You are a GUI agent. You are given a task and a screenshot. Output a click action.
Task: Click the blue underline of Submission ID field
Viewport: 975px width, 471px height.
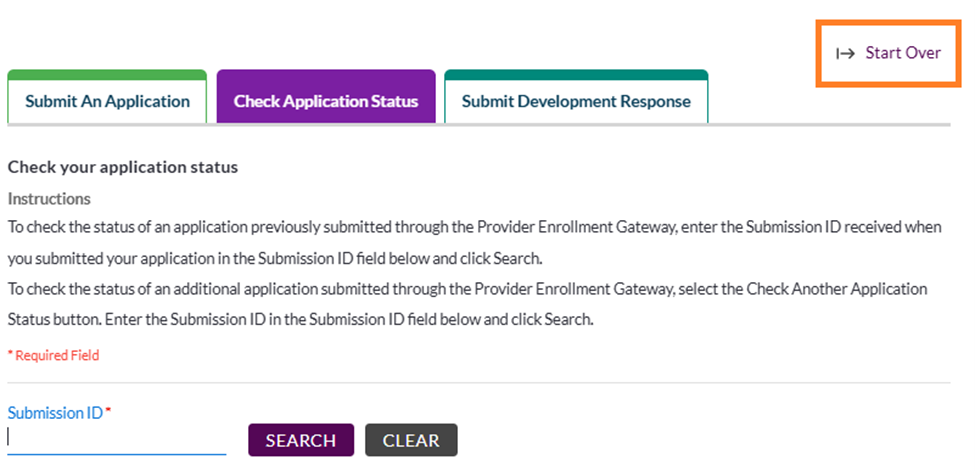click(117, 454)
